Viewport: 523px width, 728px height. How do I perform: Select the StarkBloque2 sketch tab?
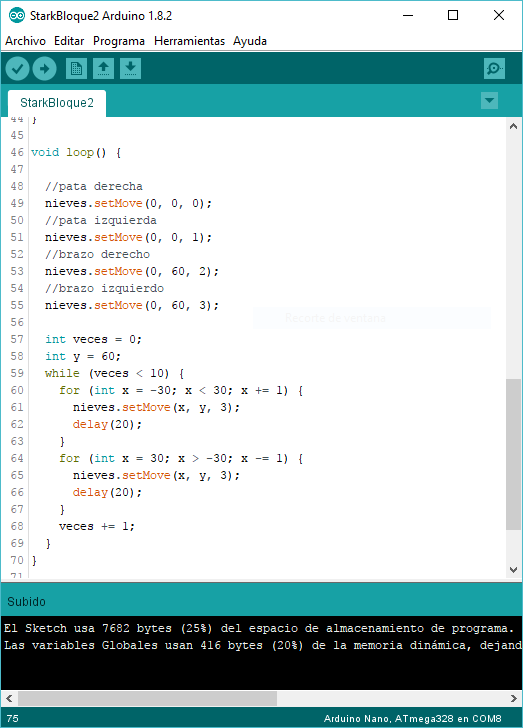[x=57, y=103]
